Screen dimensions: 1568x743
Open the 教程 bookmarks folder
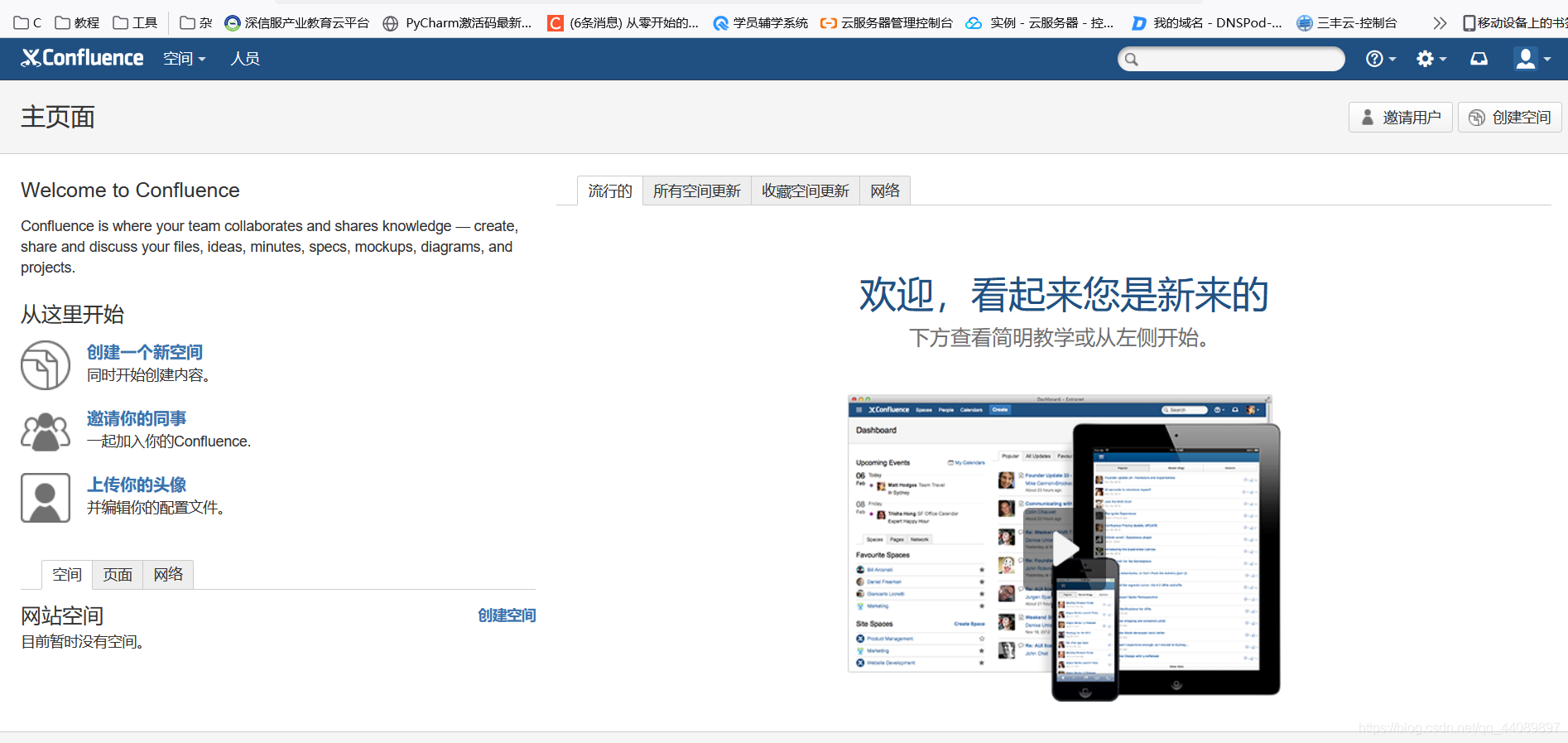pyautogui.click(x=77, y=23)
